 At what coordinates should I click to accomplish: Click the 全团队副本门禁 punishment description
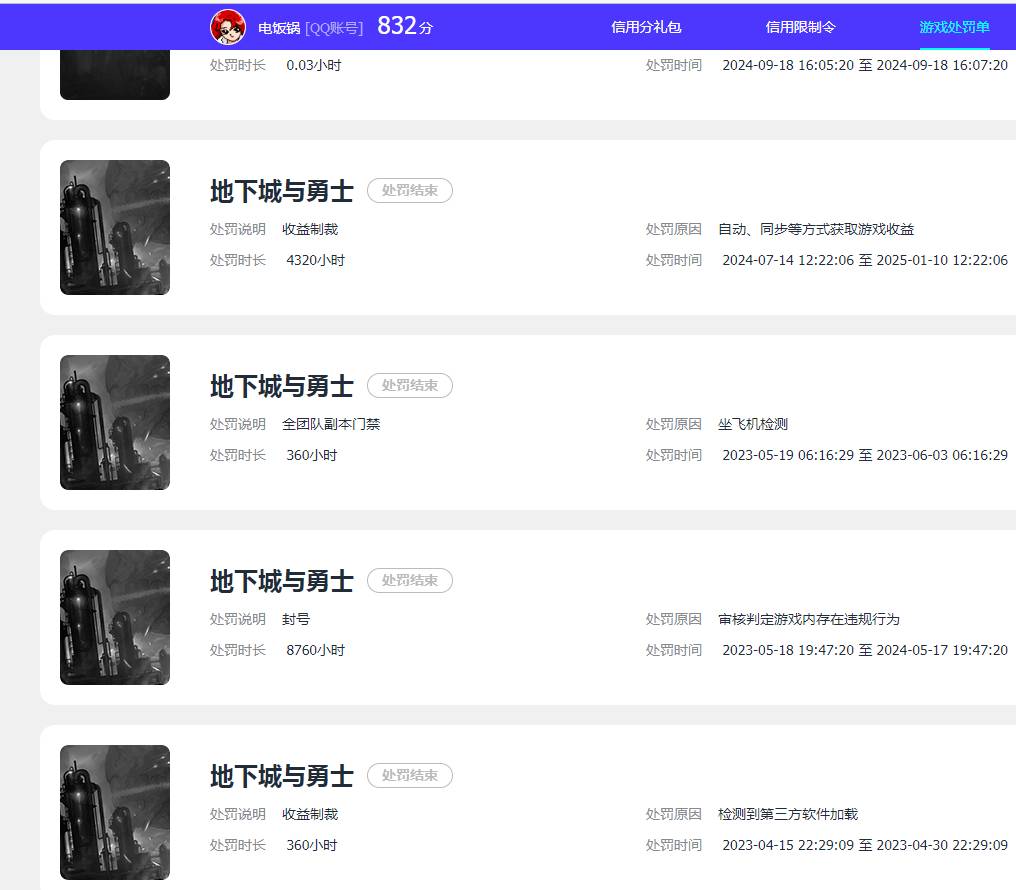click(329, 424)
